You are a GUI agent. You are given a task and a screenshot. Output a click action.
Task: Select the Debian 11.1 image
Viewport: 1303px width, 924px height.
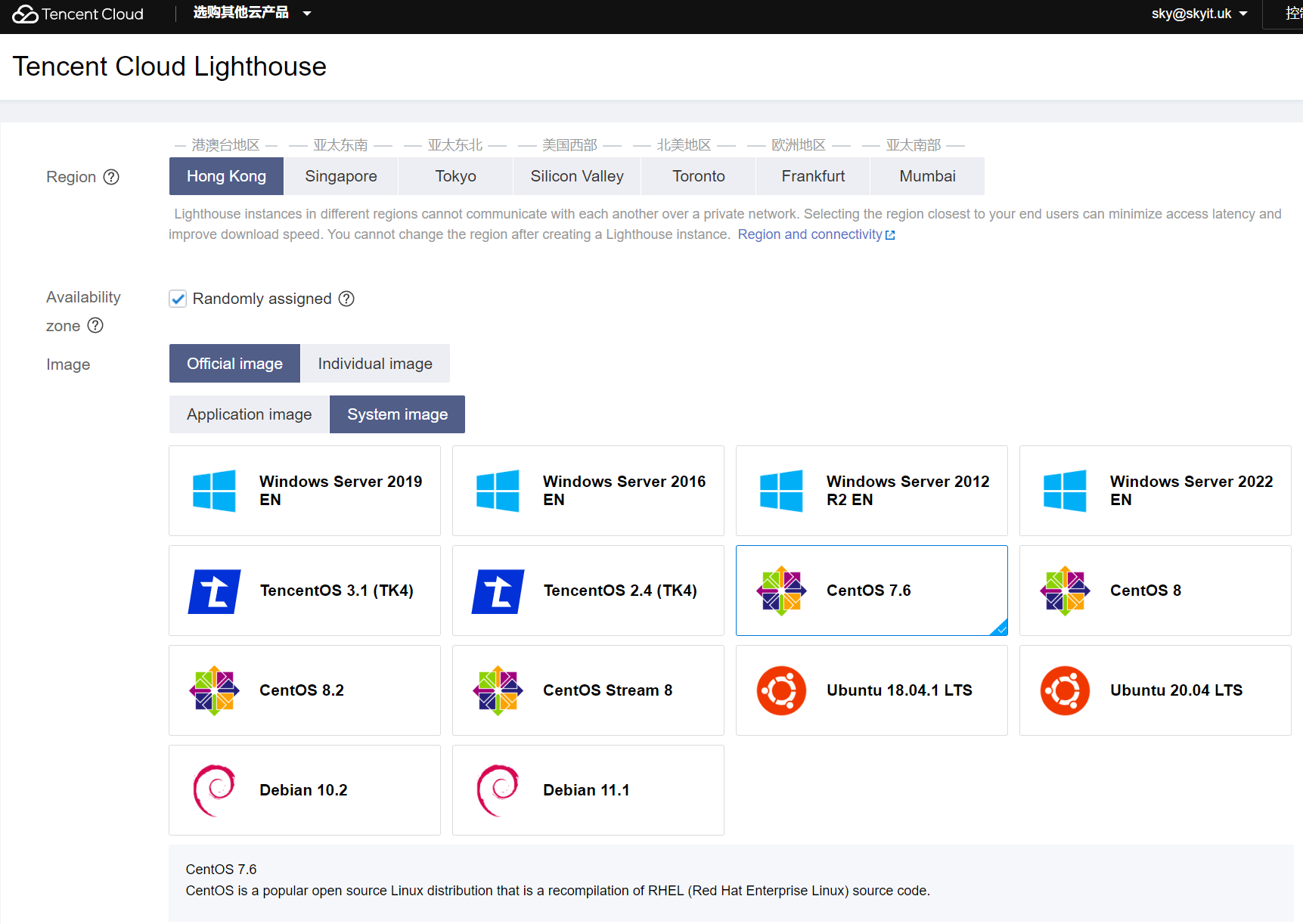pos(588,790)
